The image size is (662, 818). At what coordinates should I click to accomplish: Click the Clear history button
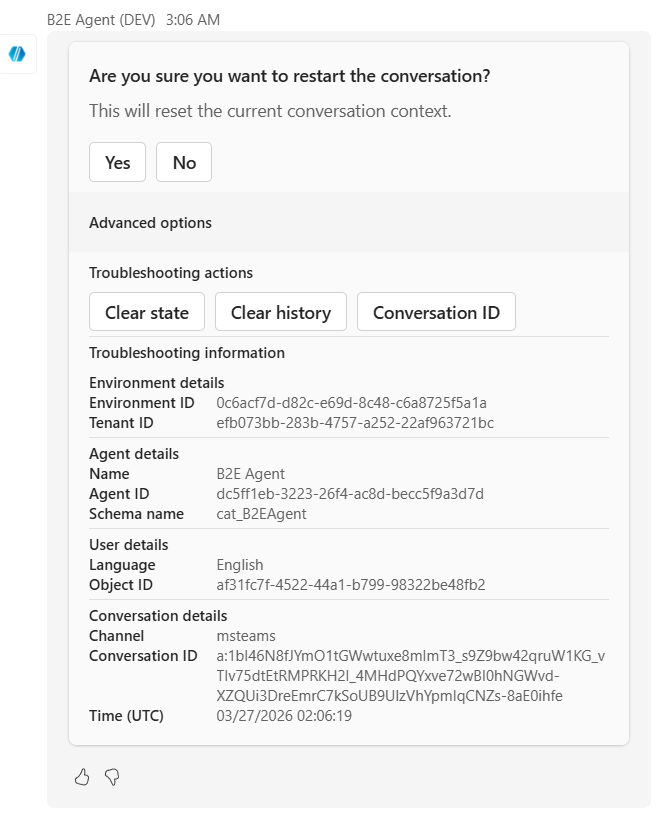click(x=280, y=312)
